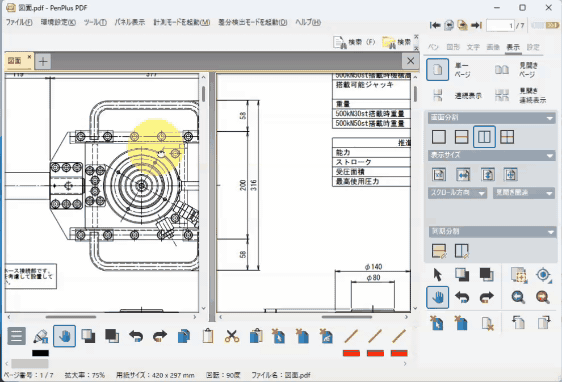Image resolution: width=562 pixels, height=382 pixels.
Task: Add a new tab with the plus button
Action: coord(43,61)
